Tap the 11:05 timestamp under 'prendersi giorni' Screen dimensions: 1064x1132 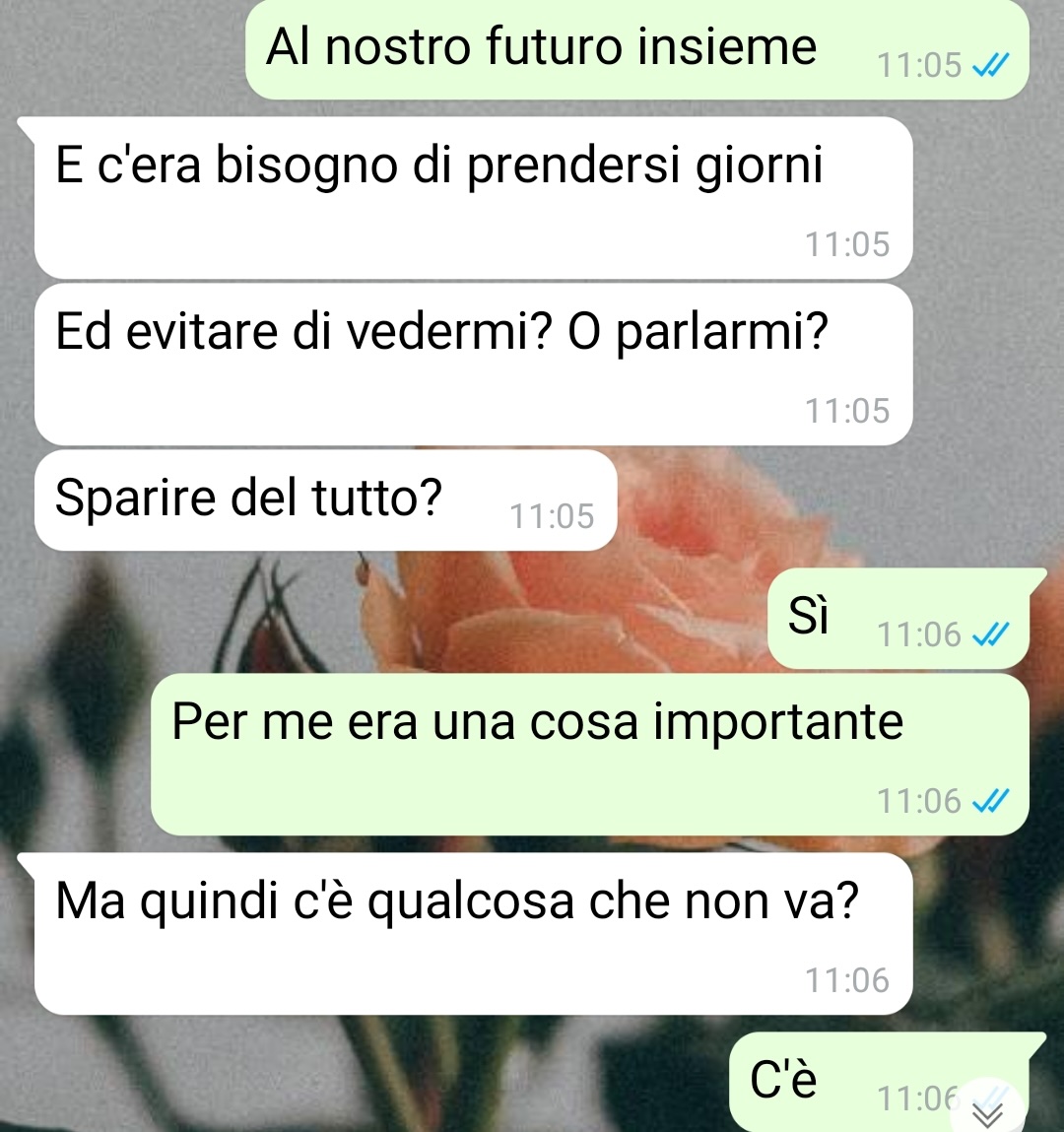pyautogui.click(x=846, y=244)
